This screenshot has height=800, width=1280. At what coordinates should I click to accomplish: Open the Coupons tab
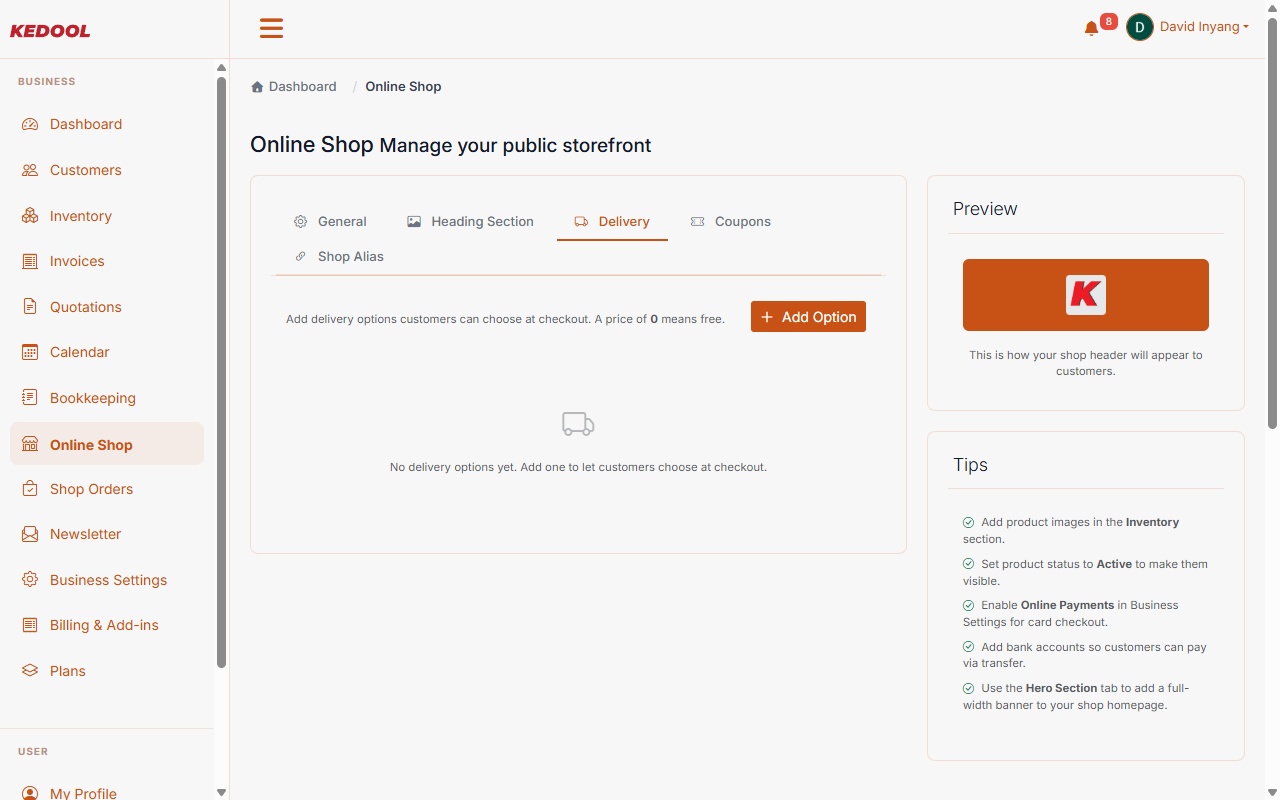click(x=730, y=222)
